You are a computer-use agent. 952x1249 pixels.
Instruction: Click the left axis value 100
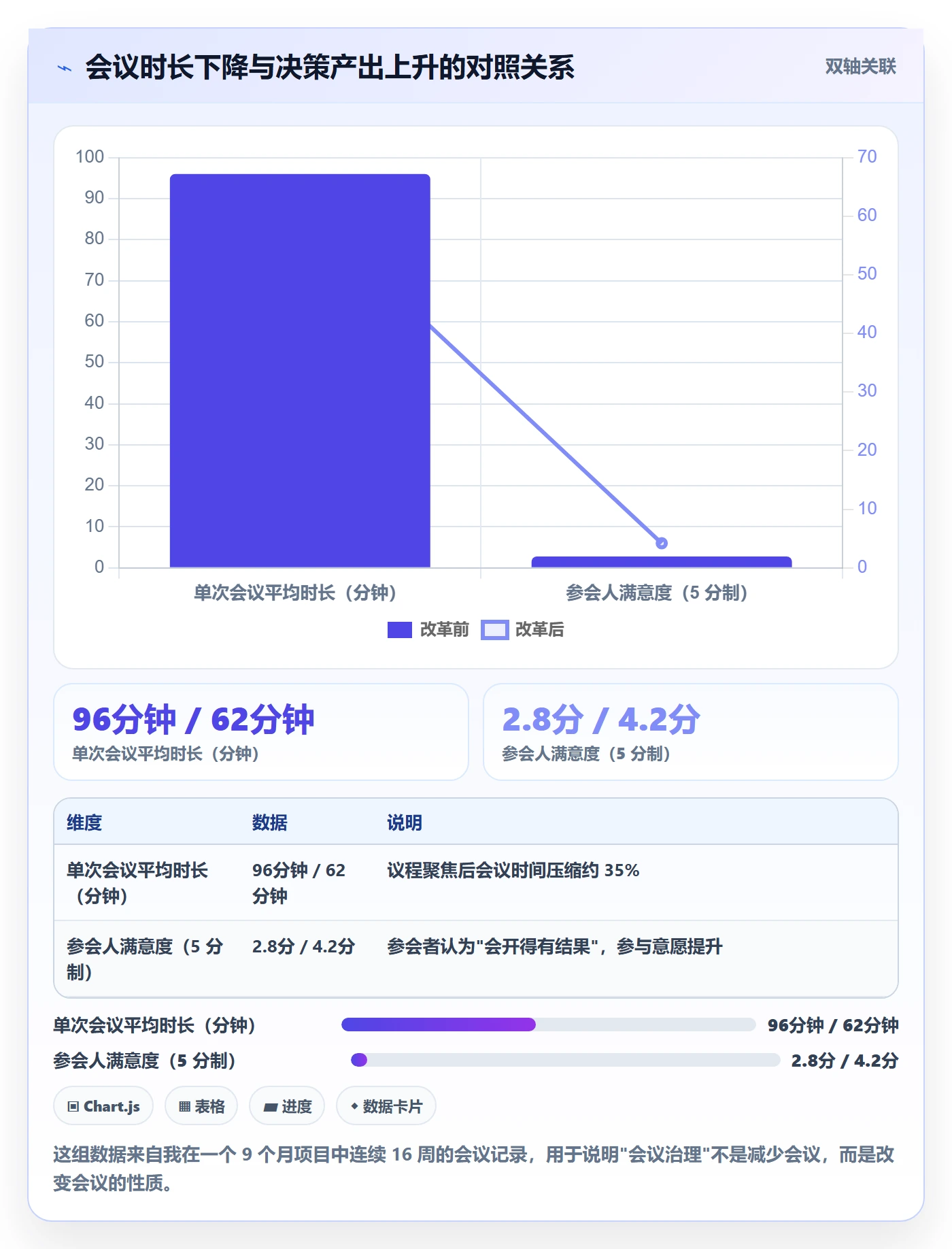coord(90,157)
